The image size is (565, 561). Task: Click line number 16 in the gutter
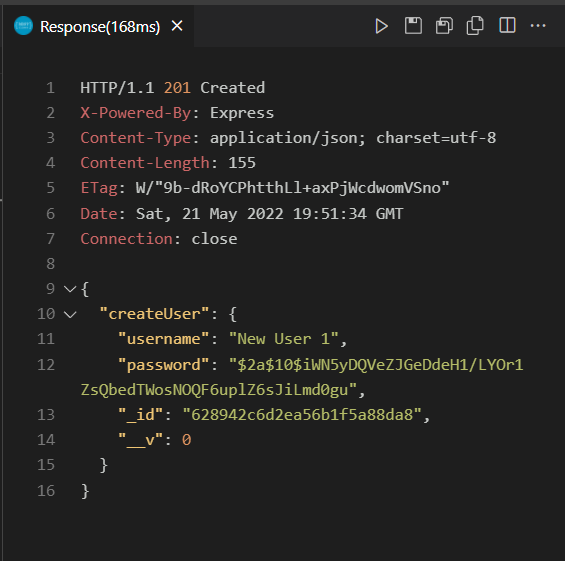[x=46, y=491]
